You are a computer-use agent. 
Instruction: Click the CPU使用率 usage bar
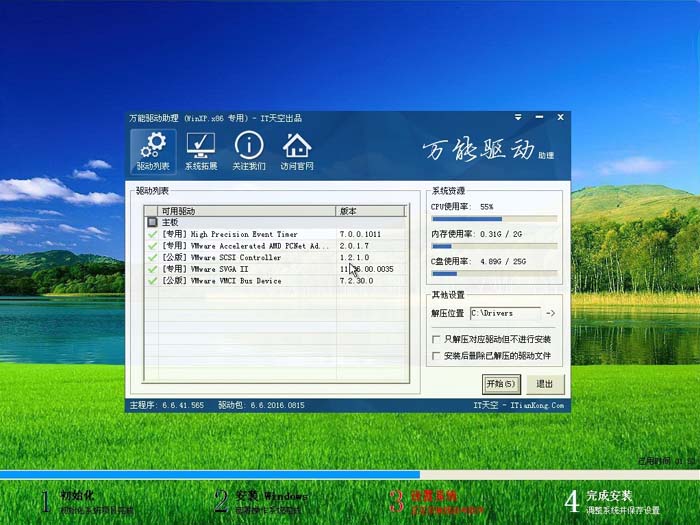(x=494, y=218)
